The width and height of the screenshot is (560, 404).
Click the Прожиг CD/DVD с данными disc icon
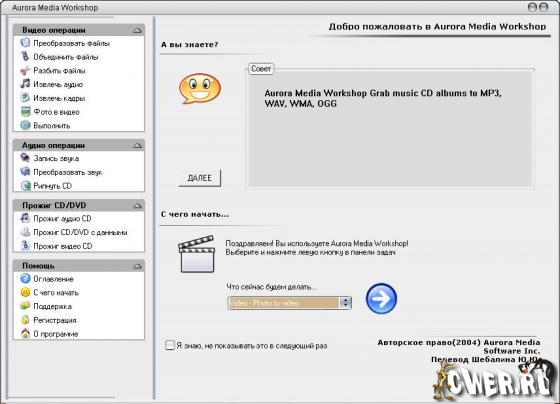(25, 232)
